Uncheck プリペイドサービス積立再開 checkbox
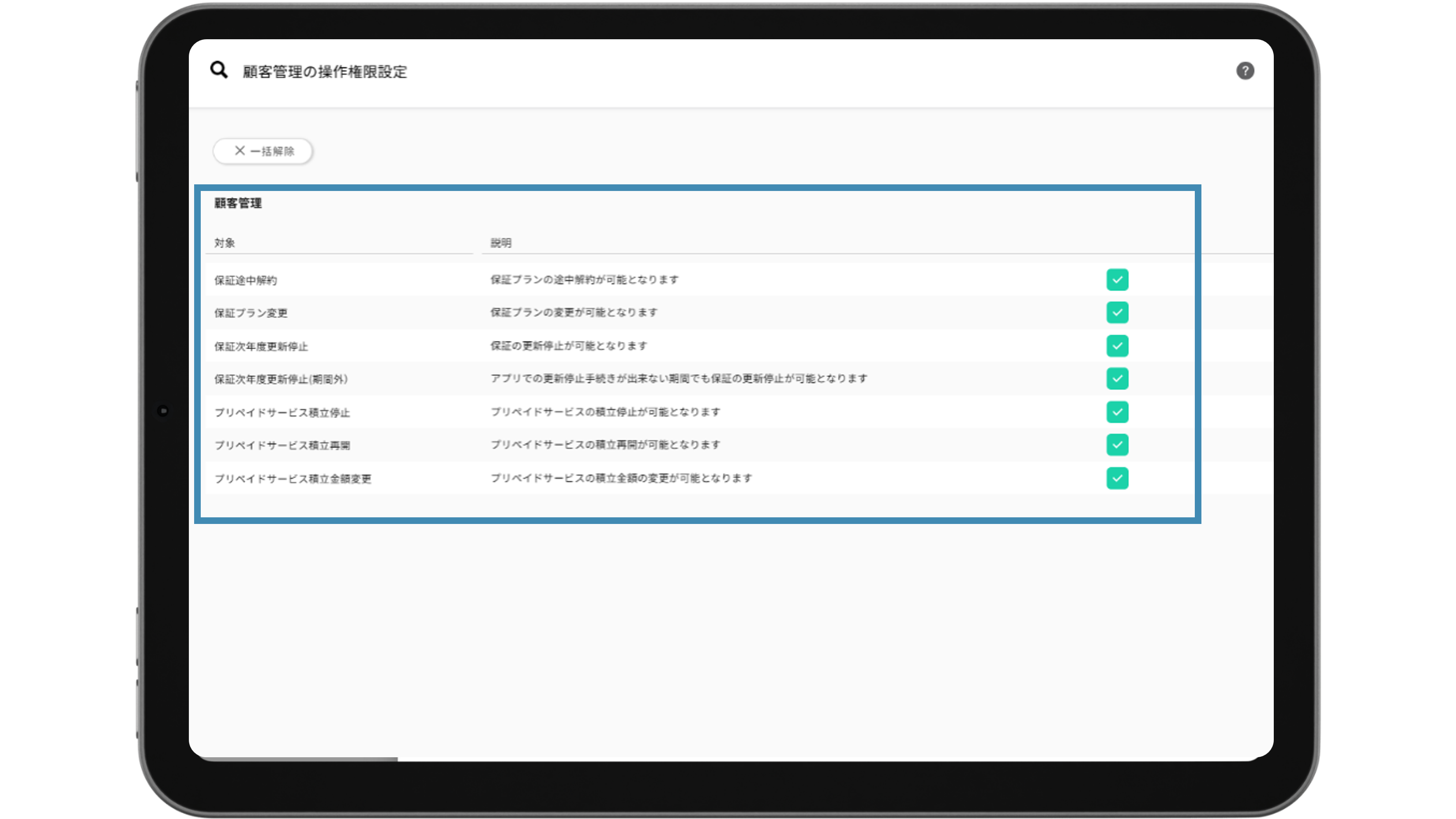 (x=1117, y=445)
